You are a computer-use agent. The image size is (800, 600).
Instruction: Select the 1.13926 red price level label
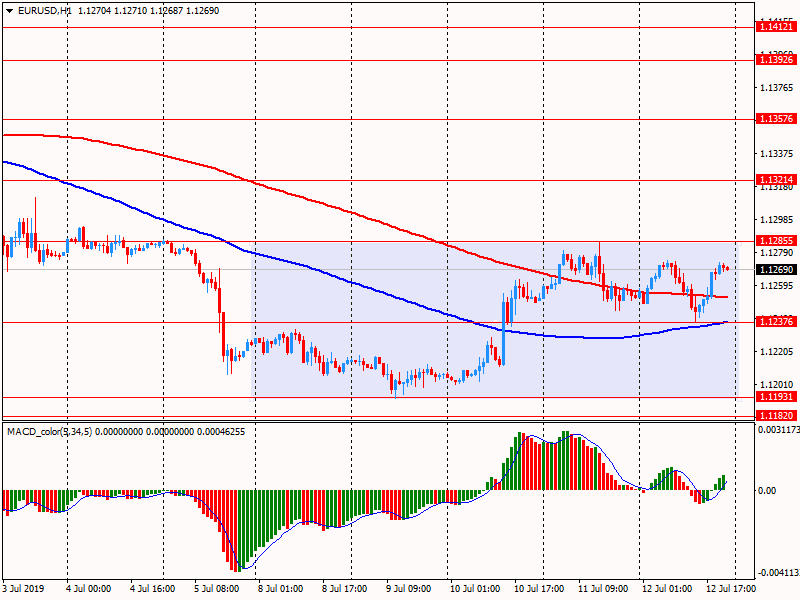[x=776, y=60]
